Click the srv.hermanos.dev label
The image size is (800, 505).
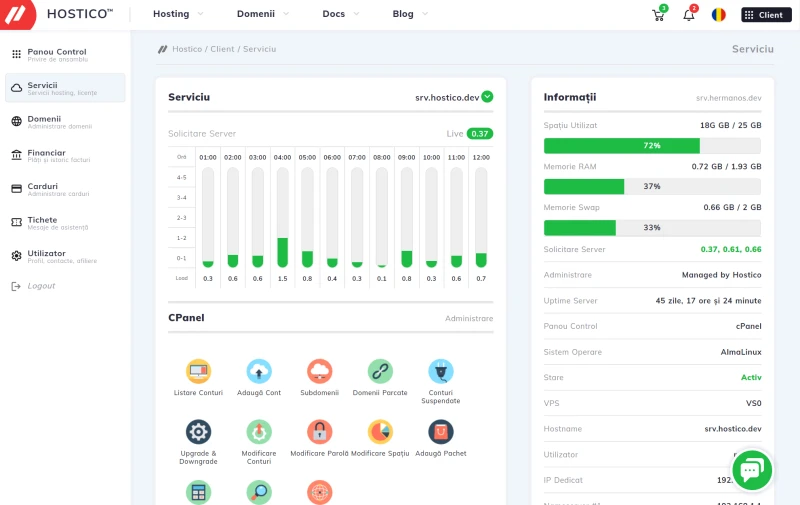[729, 98]
